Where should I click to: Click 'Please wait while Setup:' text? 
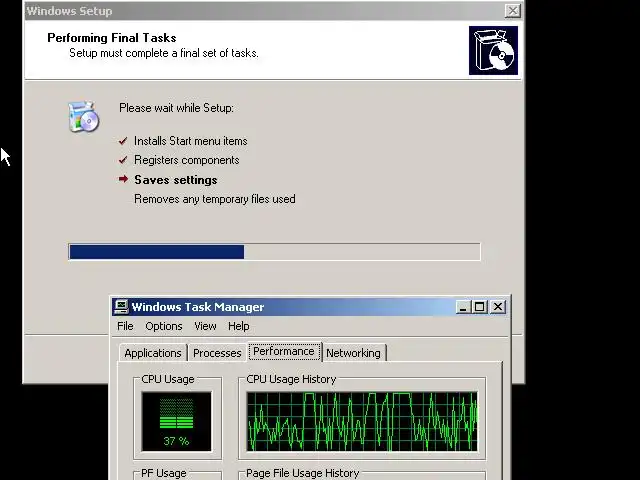click(x=176, y=108)
